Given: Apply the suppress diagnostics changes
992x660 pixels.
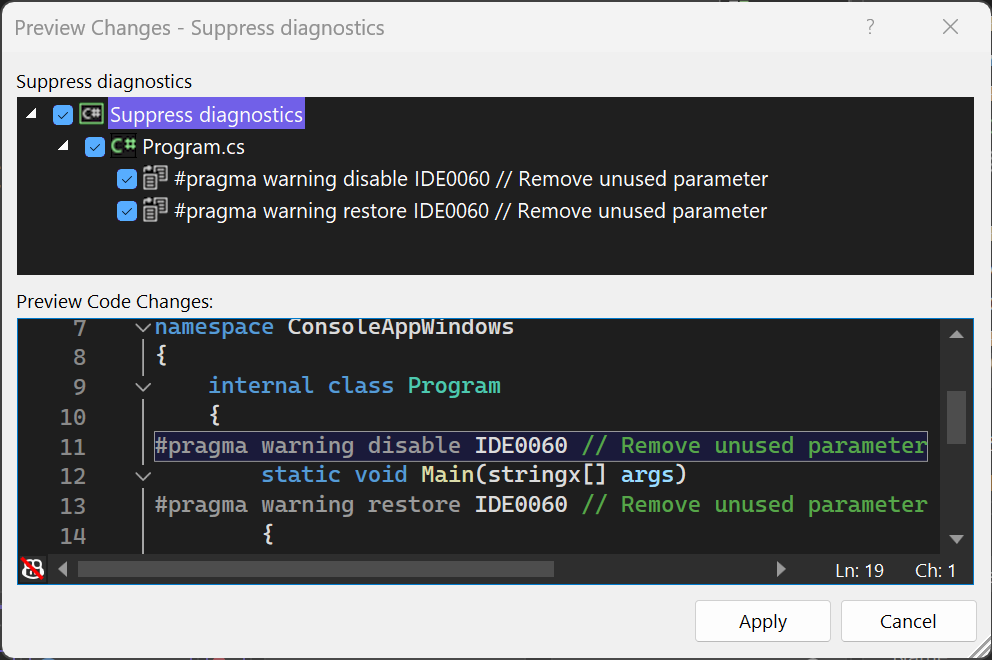Looking at the screenshot, I should 762,621.
